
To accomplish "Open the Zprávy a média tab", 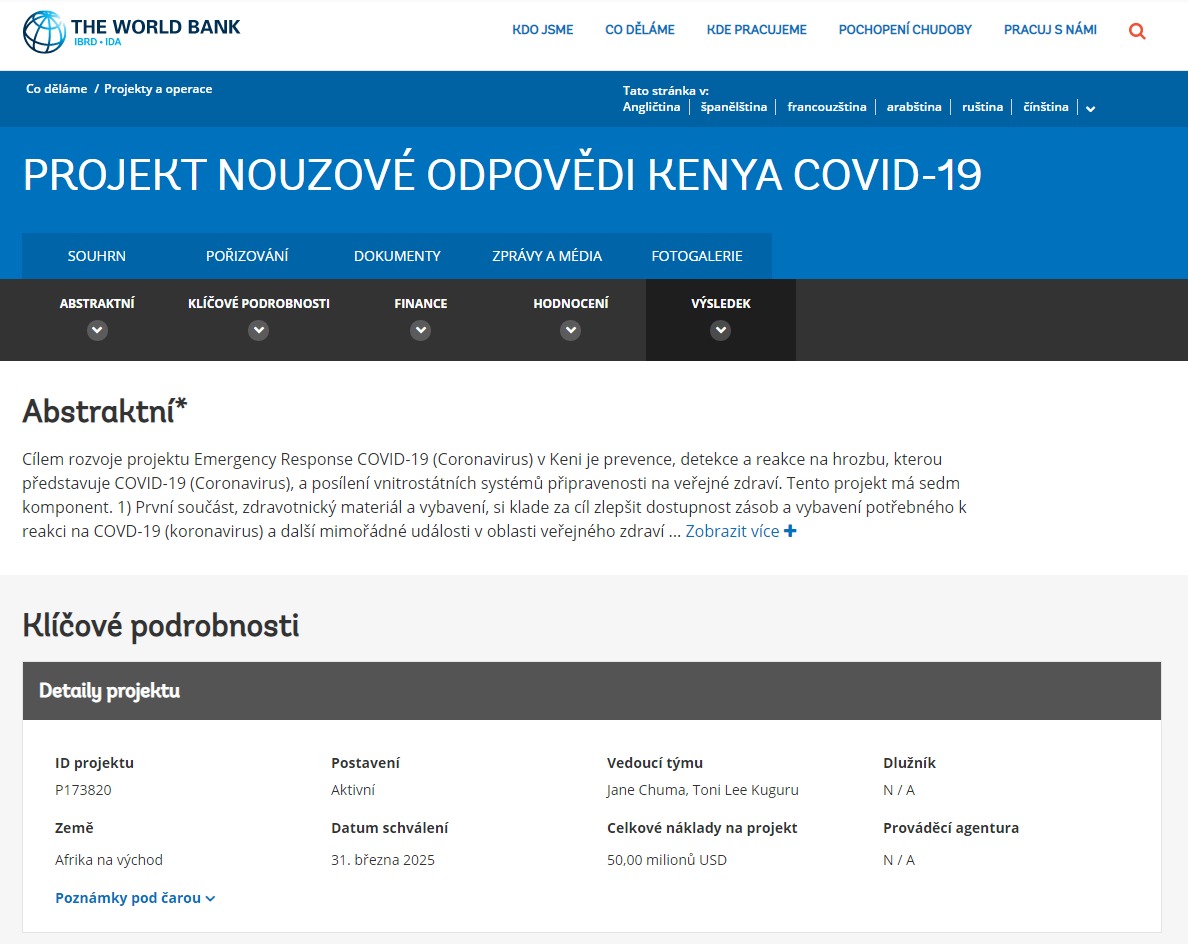I will [x=547, y=256].
